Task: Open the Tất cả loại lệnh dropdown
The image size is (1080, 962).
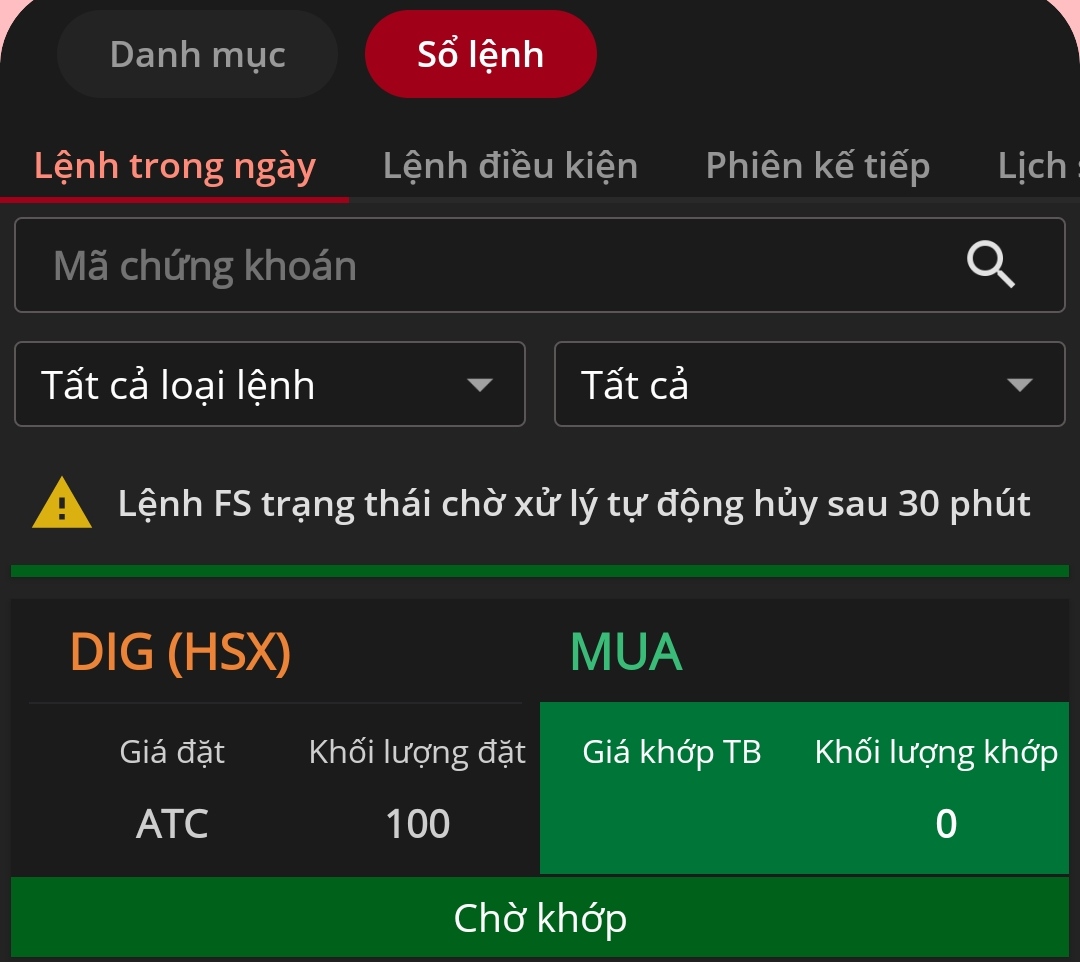Action: pyautogui.click(x=269, y=385)
